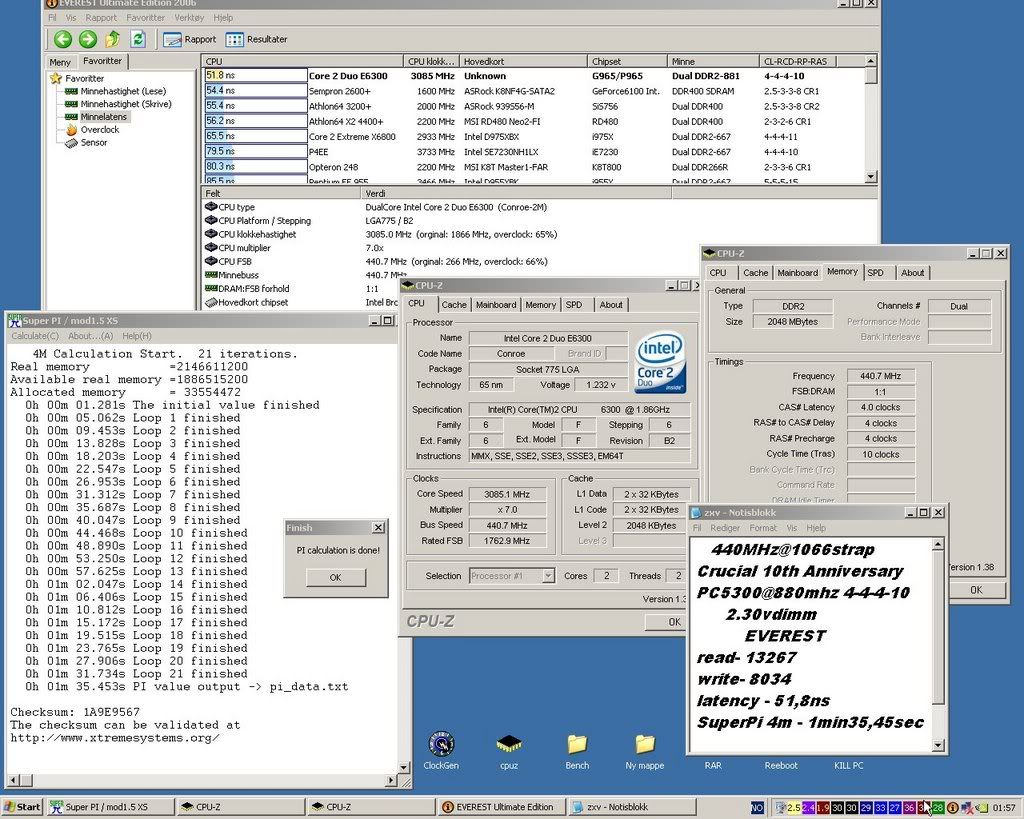Click the left arrow of Super PI horizontal scrollbar
Image resolution: width=1024 pixels, height=819 pixels.
12,780
